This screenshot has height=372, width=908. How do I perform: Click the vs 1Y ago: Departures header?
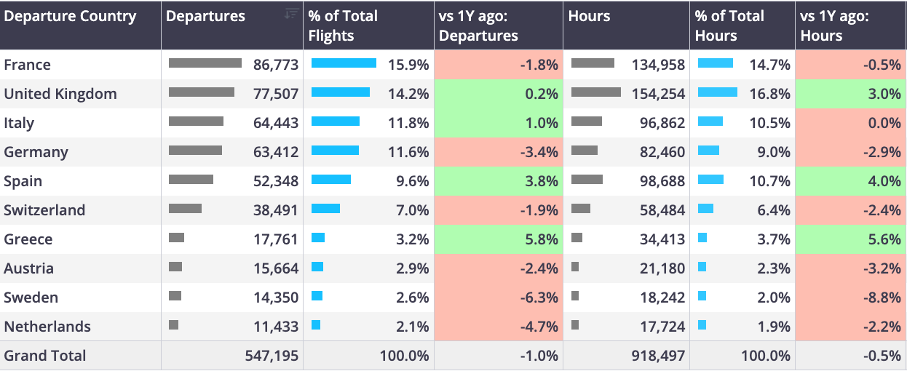point(499,25)
